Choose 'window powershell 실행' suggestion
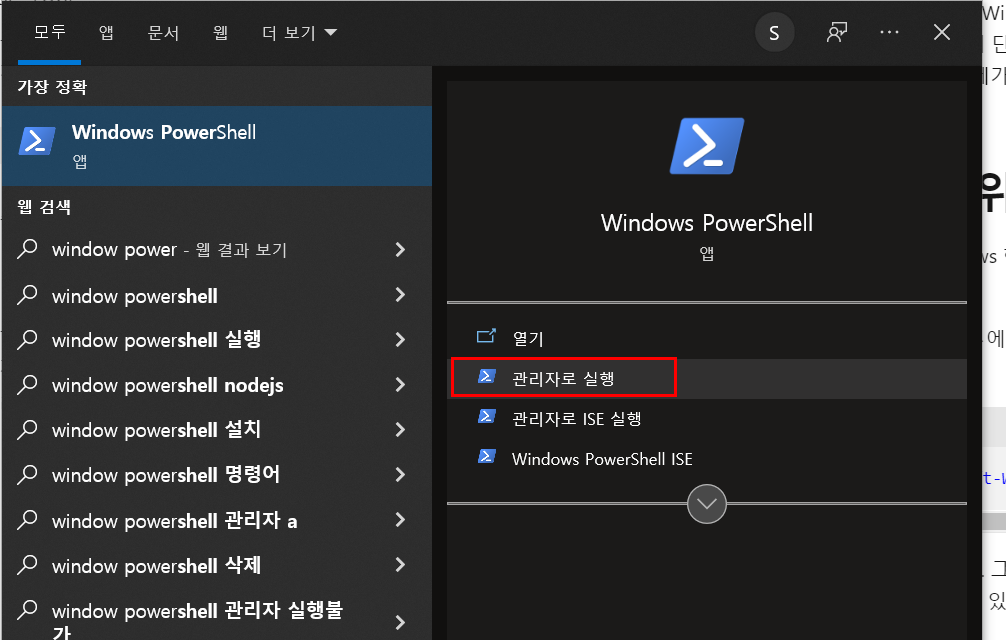Image resolution: width=1006 pixels, height=640 pixels. click(x=157, y=340)
